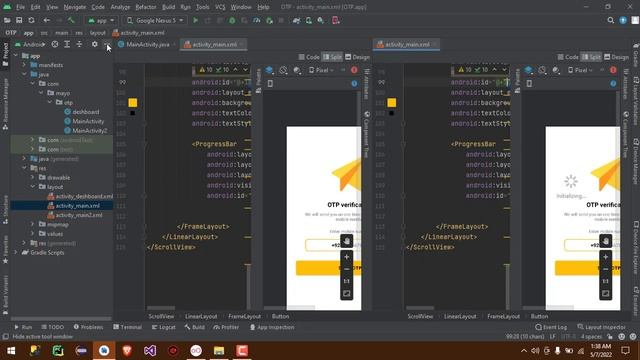
Task: Click the design surface layers icon in left preview
Action: click(269, 70)
